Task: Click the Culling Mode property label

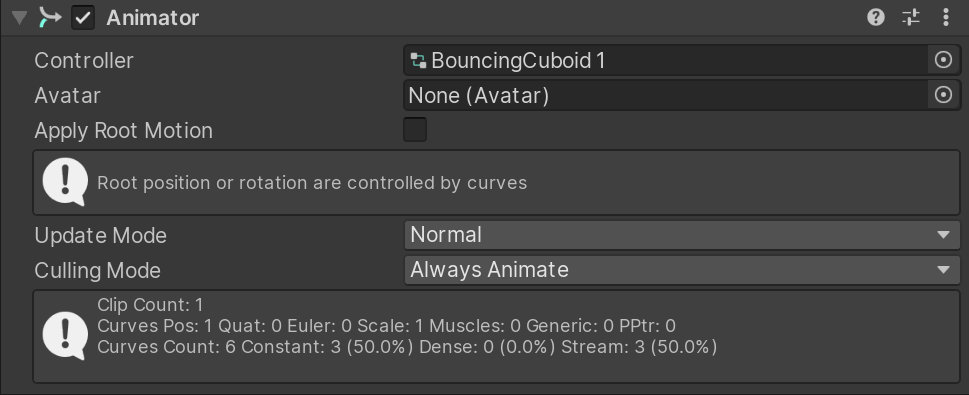Action: click(98, 270)
